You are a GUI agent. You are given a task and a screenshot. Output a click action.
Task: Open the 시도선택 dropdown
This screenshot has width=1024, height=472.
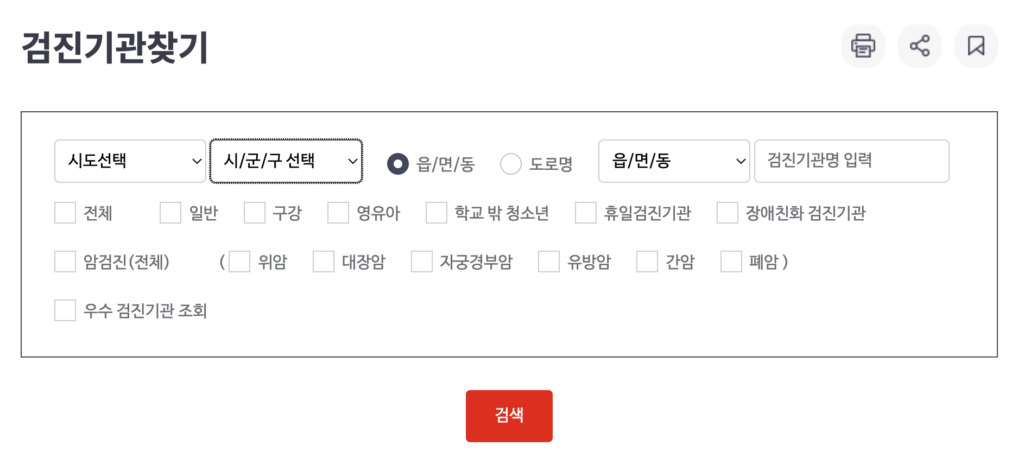click(x=130, y=161)
